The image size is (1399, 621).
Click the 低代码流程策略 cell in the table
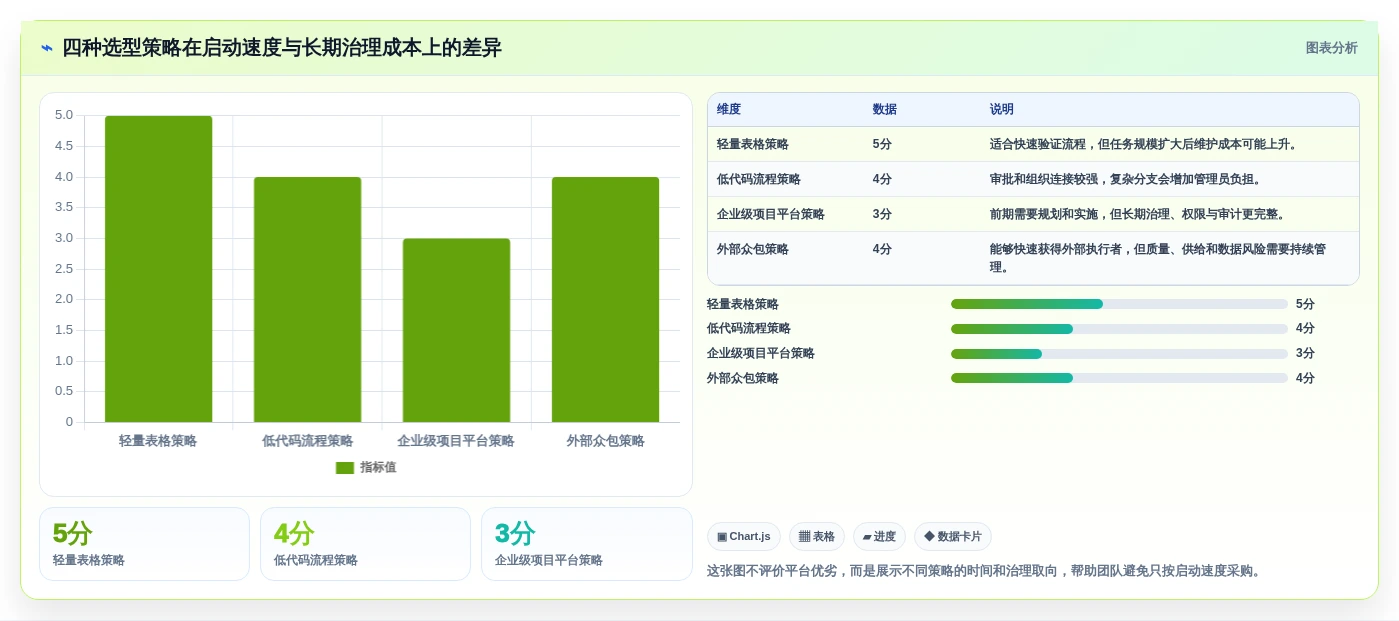point(759,180)
